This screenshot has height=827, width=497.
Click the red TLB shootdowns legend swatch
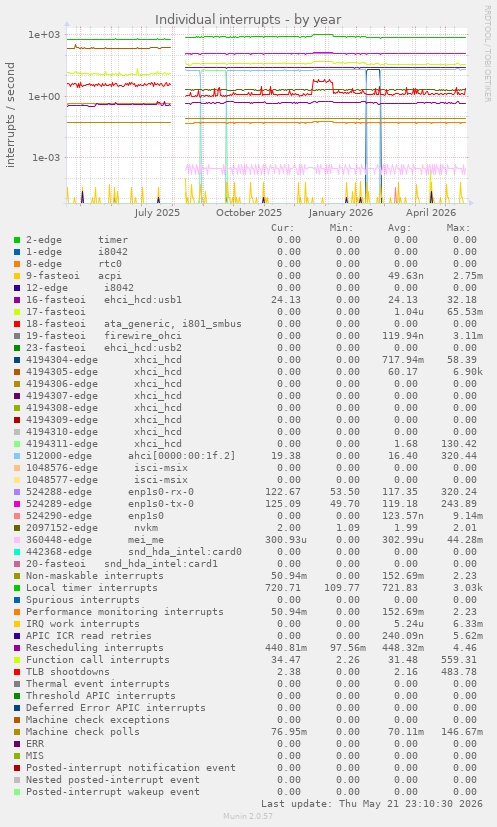click(17, 672)
